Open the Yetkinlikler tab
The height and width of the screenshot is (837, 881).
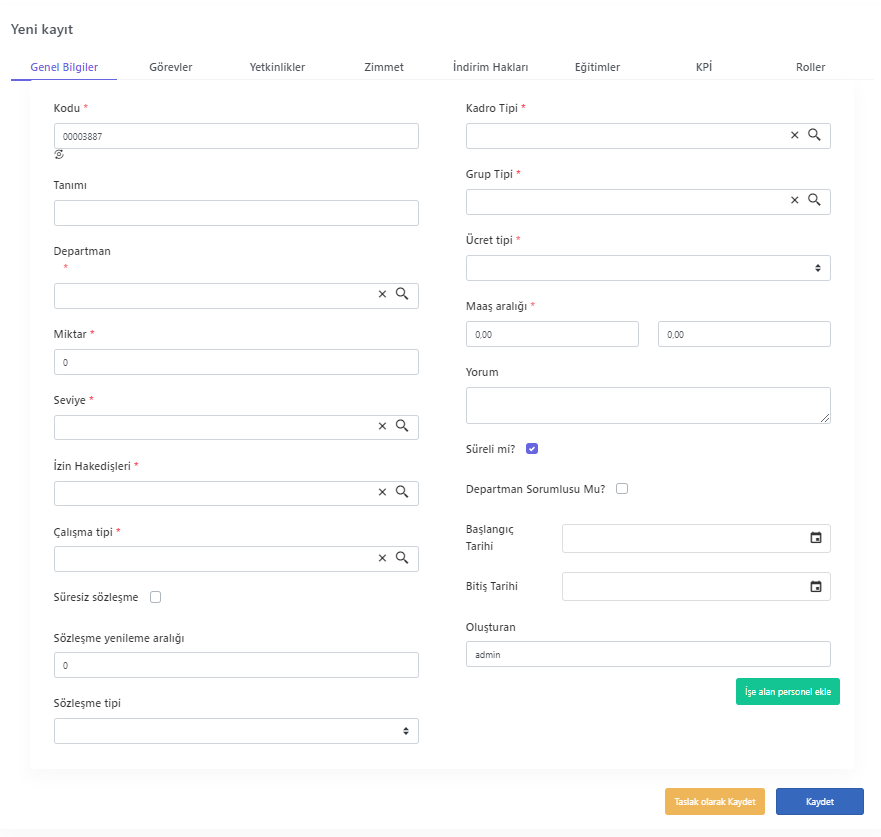coord(278,67)
